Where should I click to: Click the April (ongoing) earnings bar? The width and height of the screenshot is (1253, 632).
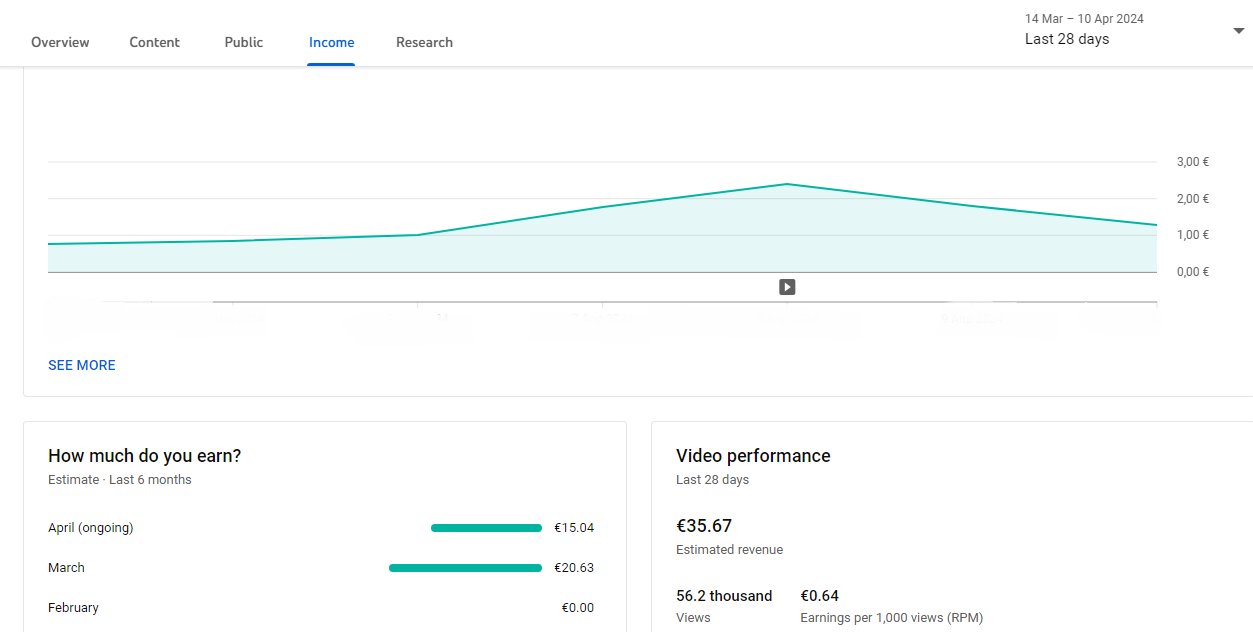coord(486,528)
